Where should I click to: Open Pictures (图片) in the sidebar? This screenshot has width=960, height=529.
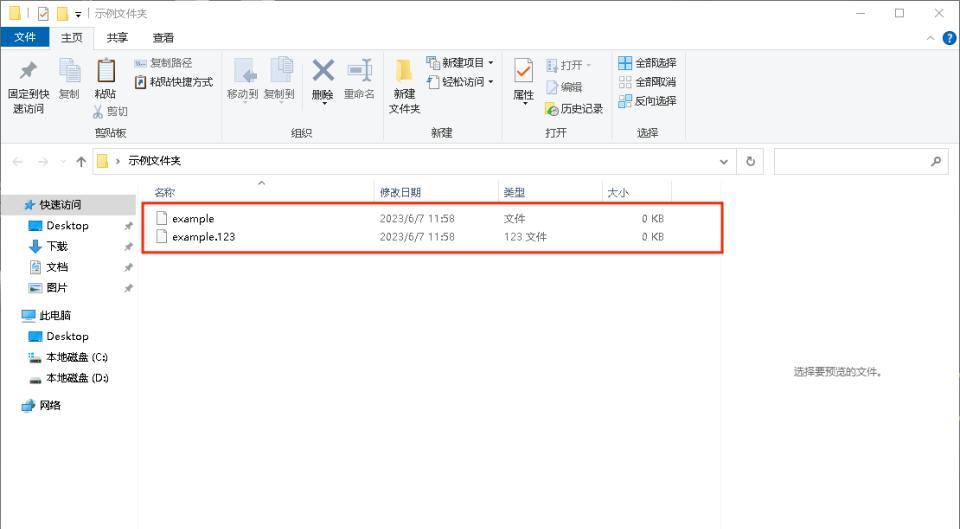pyautogui.click(x=57, y=288)
